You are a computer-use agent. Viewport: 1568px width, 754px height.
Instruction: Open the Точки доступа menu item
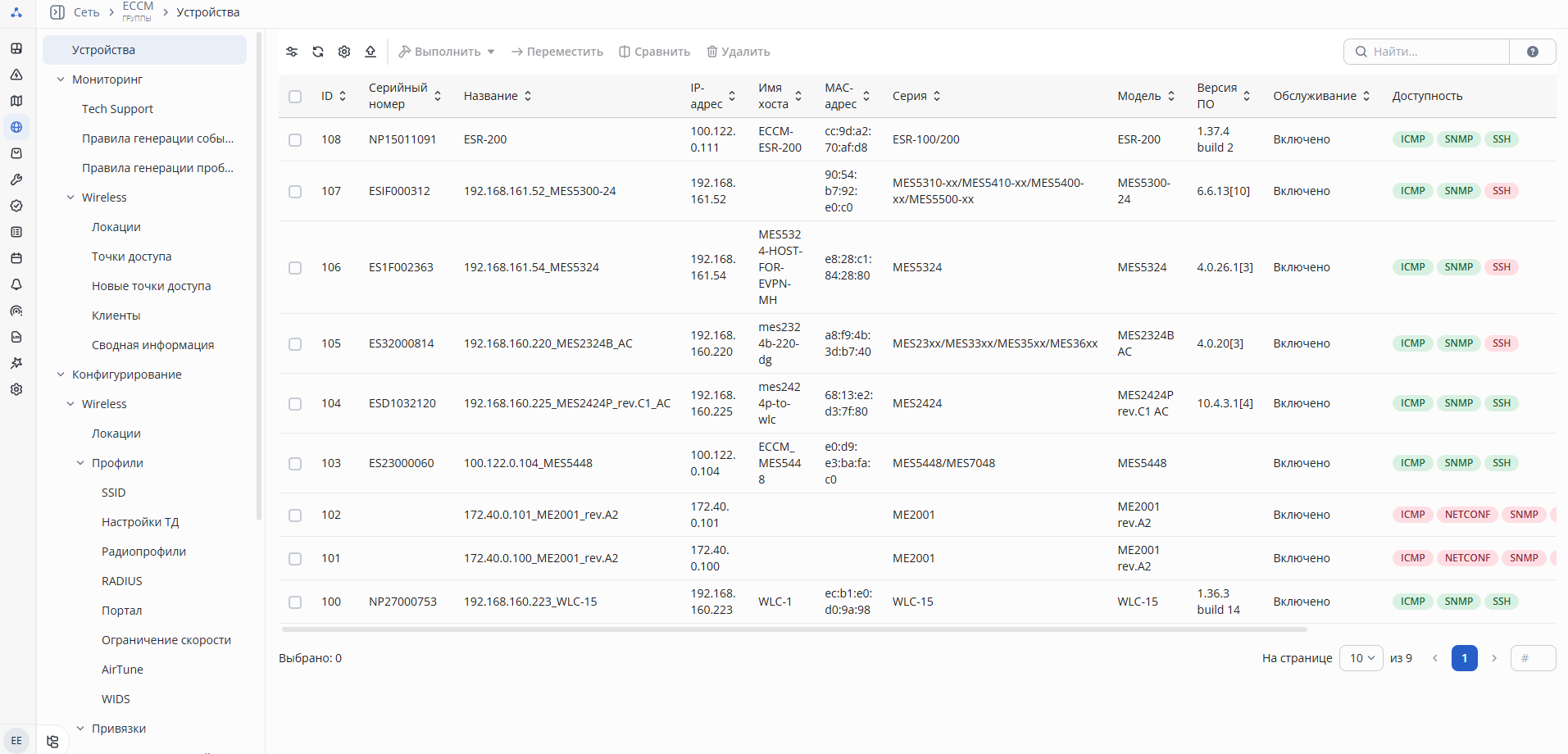(x=132, y=257)
